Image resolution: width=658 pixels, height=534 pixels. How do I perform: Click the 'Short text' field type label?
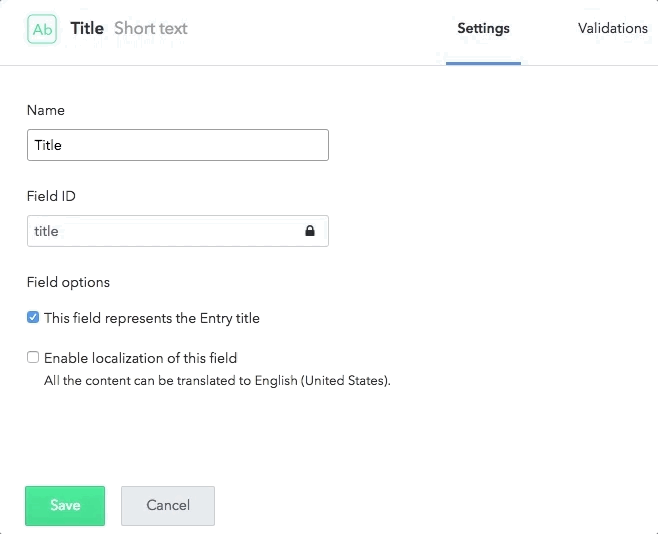151,28
